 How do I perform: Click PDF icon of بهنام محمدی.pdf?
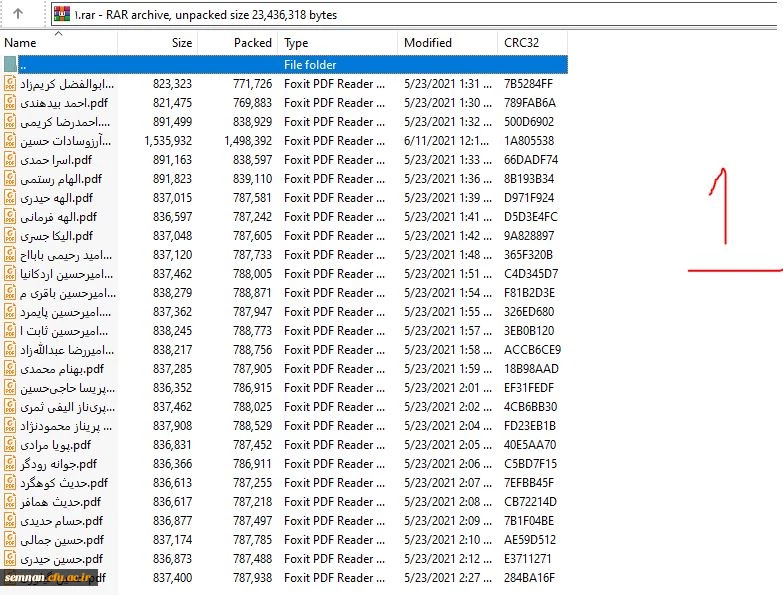point(10,369)
